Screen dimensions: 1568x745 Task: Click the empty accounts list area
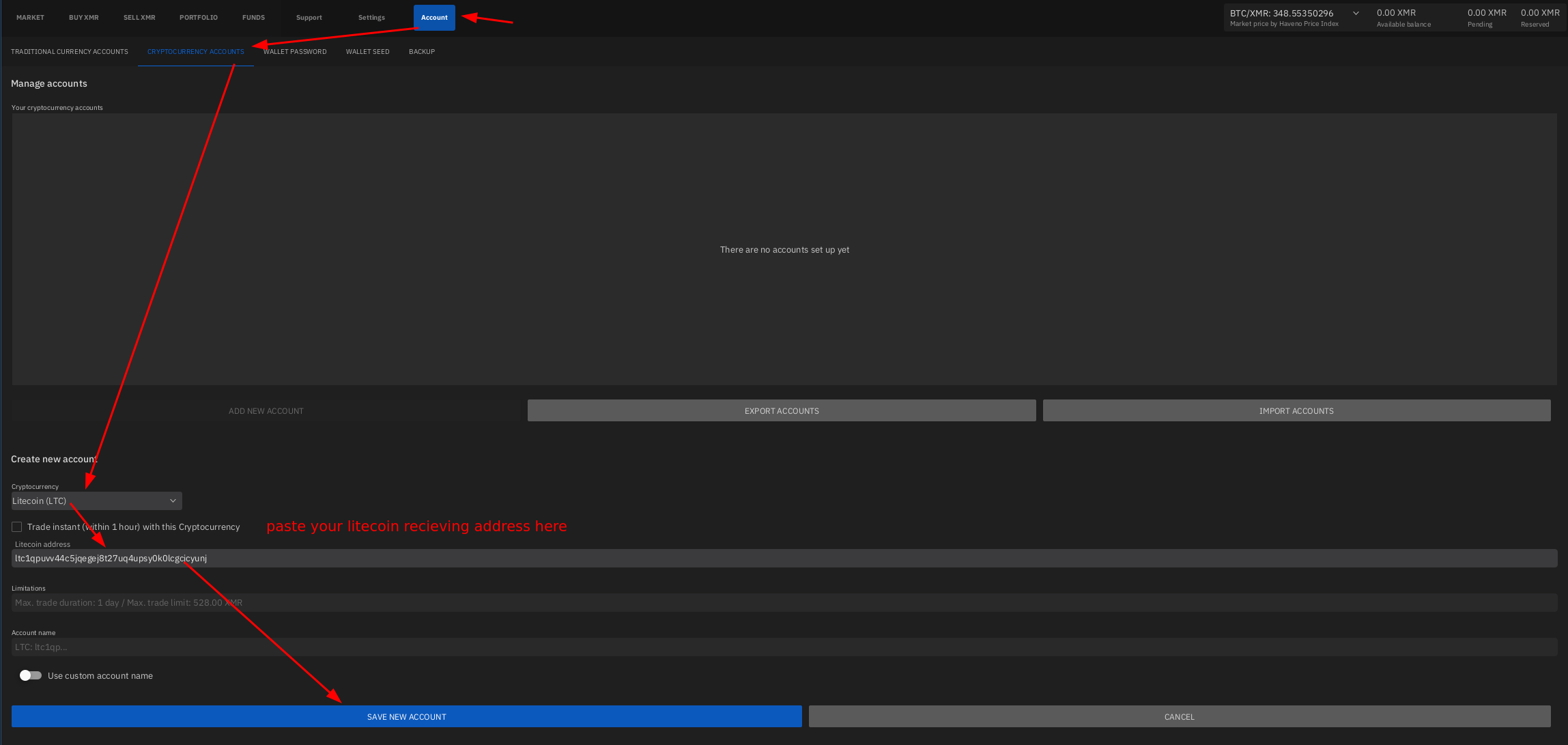(x=784, y=250)
